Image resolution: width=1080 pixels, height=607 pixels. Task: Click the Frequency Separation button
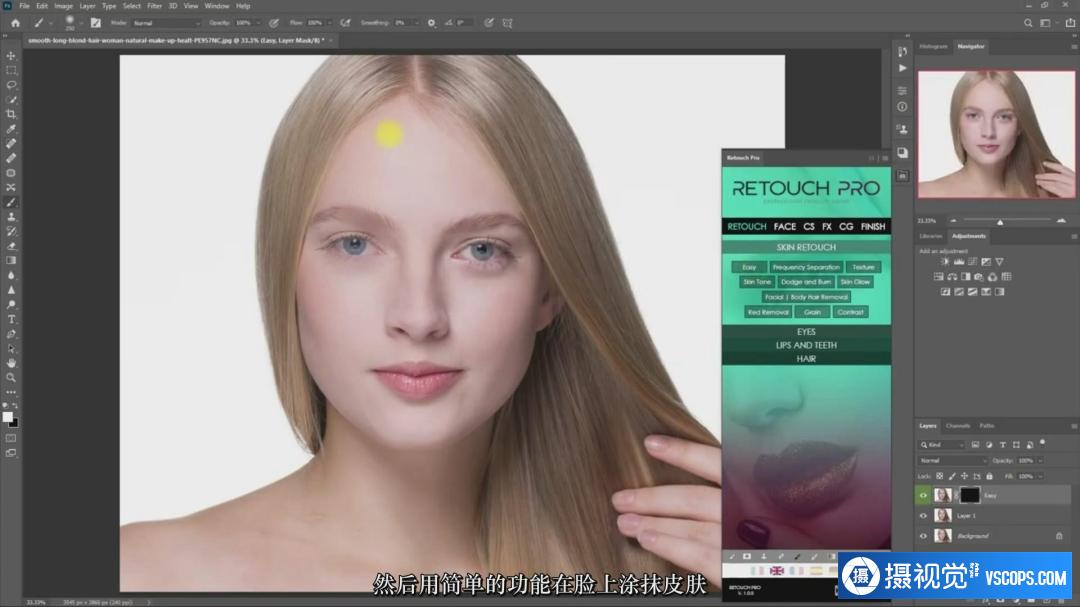pyautogui.click(x=806, y=267)
